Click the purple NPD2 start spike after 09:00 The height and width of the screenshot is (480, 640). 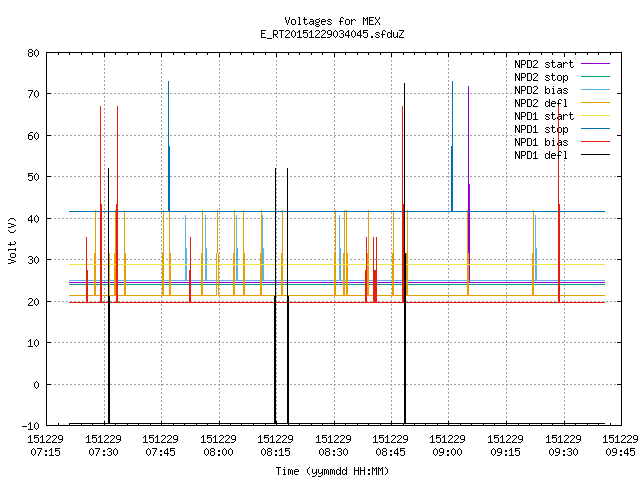(x=469, y=184)
